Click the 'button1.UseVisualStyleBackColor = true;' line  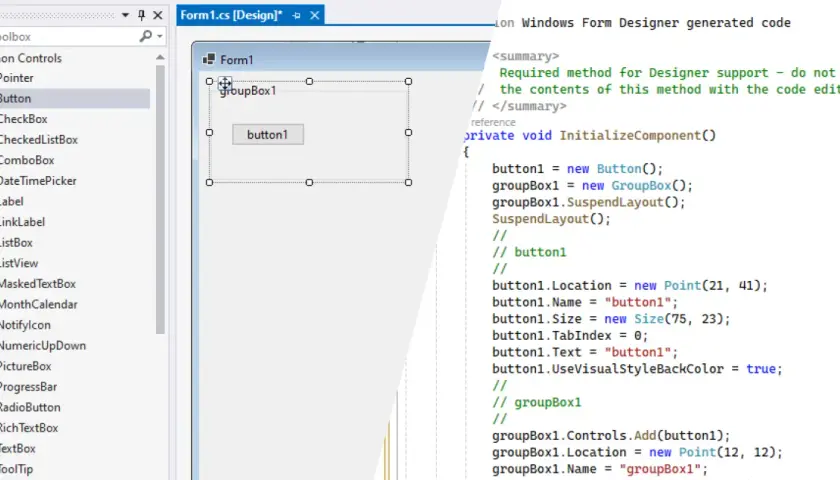click(638, 369)
